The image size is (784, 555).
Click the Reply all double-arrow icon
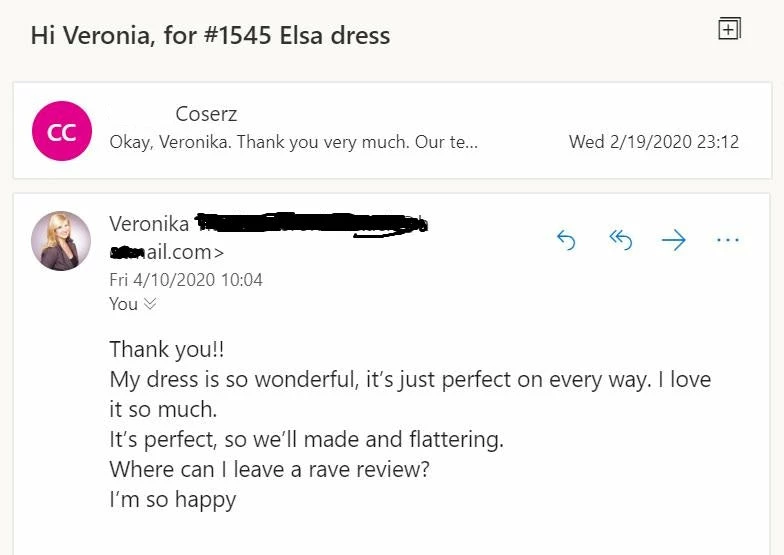click(621, 240)
